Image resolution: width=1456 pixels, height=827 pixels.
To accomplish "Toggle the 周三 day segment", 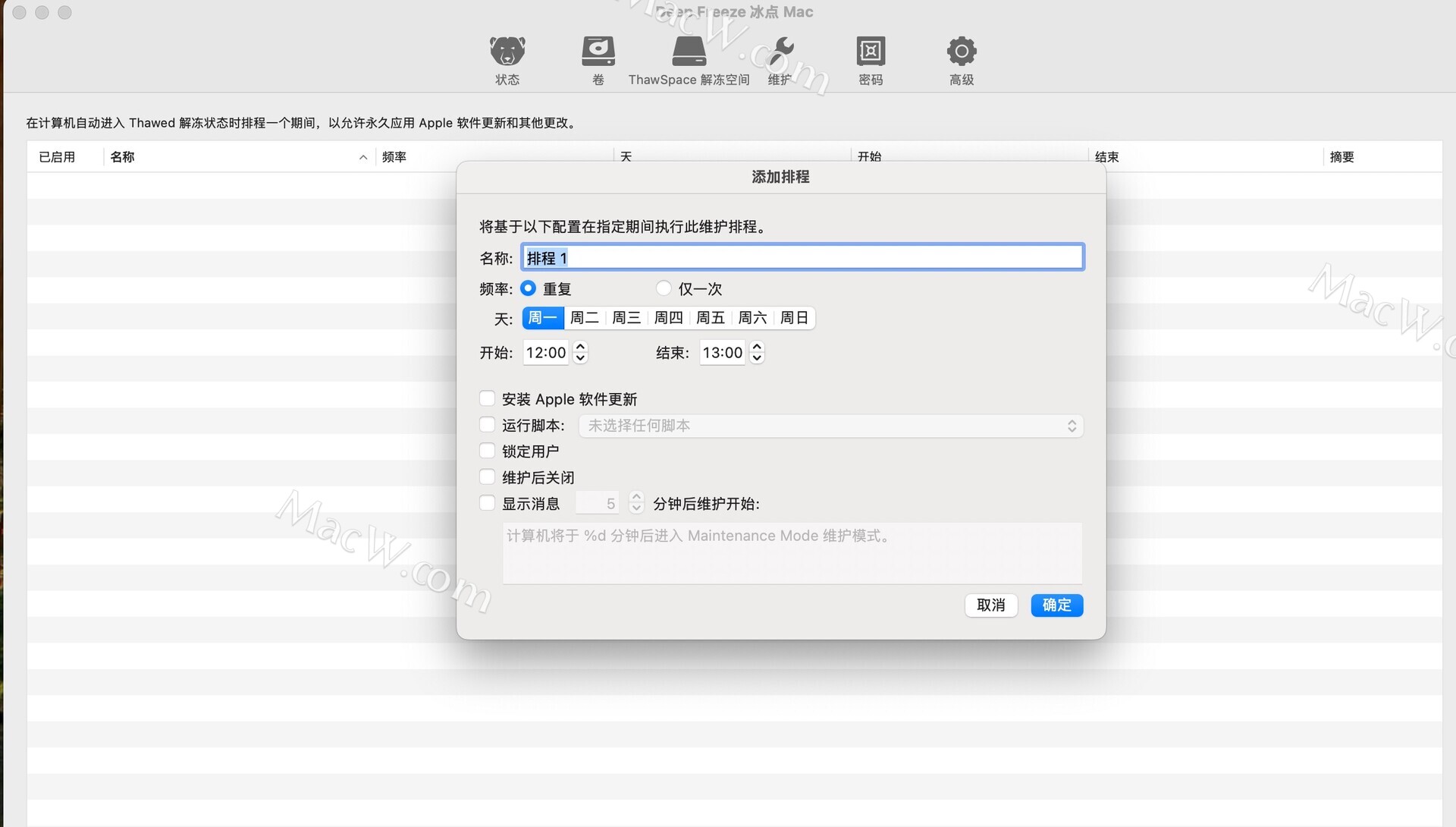I will (x=626, y=318).
